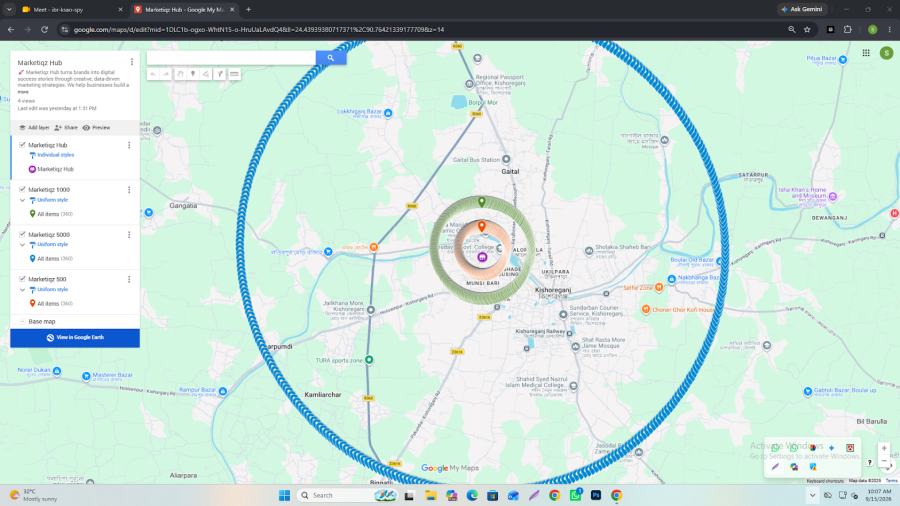Open map options menu beside the title
The image size is (900, 506).
[x=131, y=62]
